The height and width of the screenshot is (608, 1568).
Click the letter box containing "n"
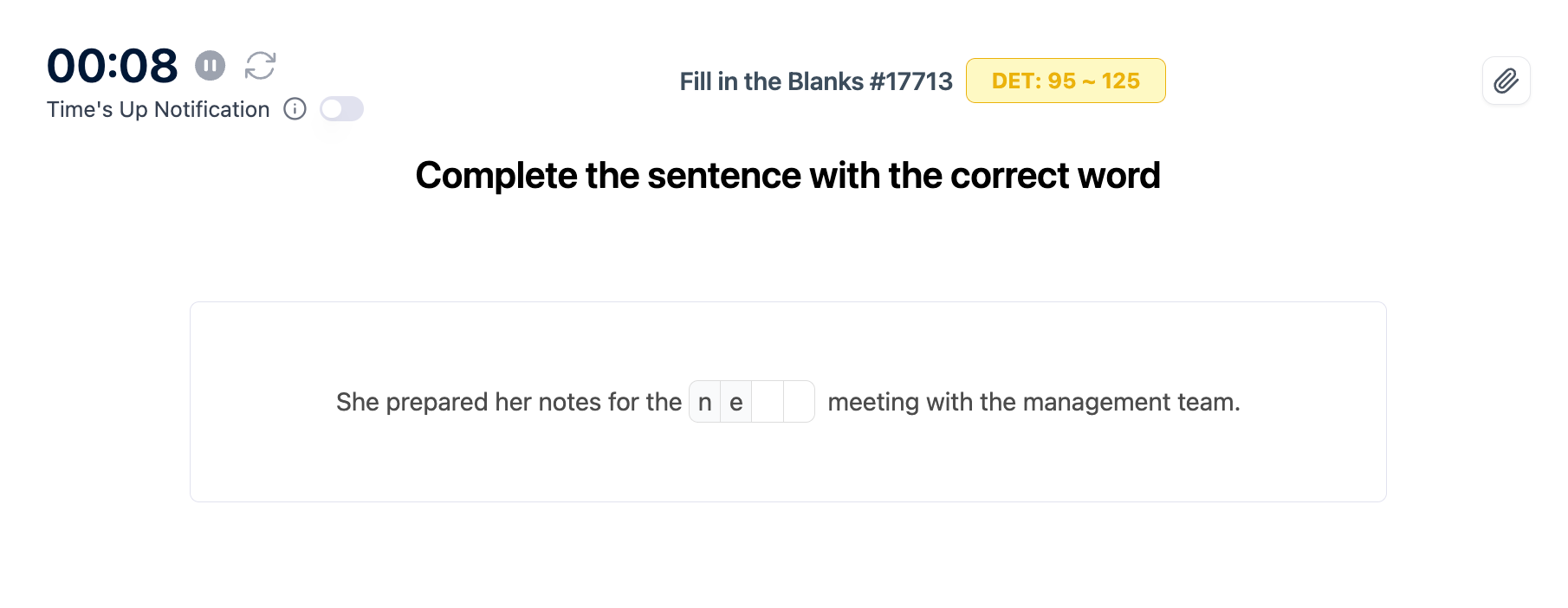705,402
